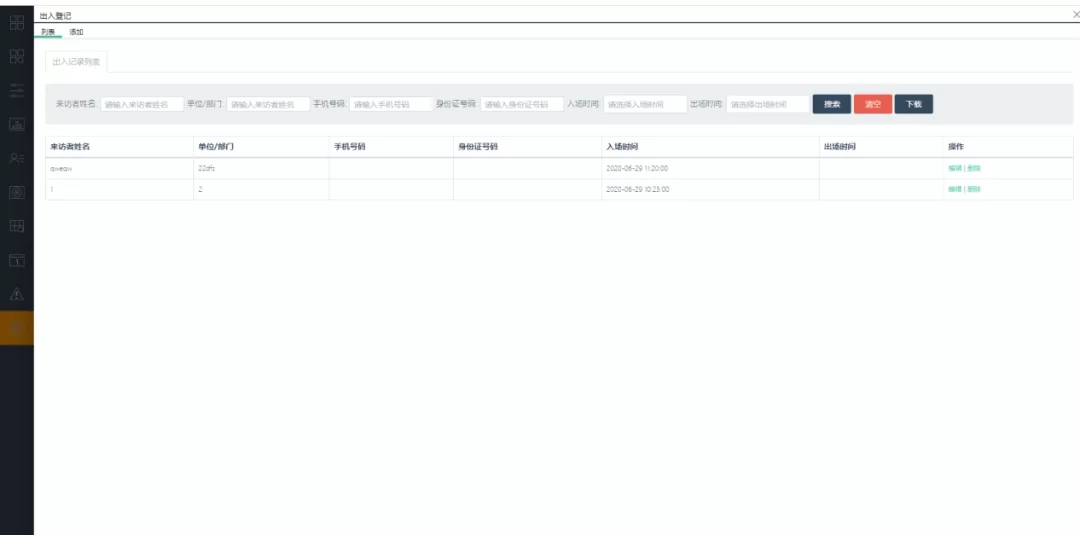Click the horizontal lines icon in the sidebar
This screenshot has height=535, width=1080.
[16, 90]
